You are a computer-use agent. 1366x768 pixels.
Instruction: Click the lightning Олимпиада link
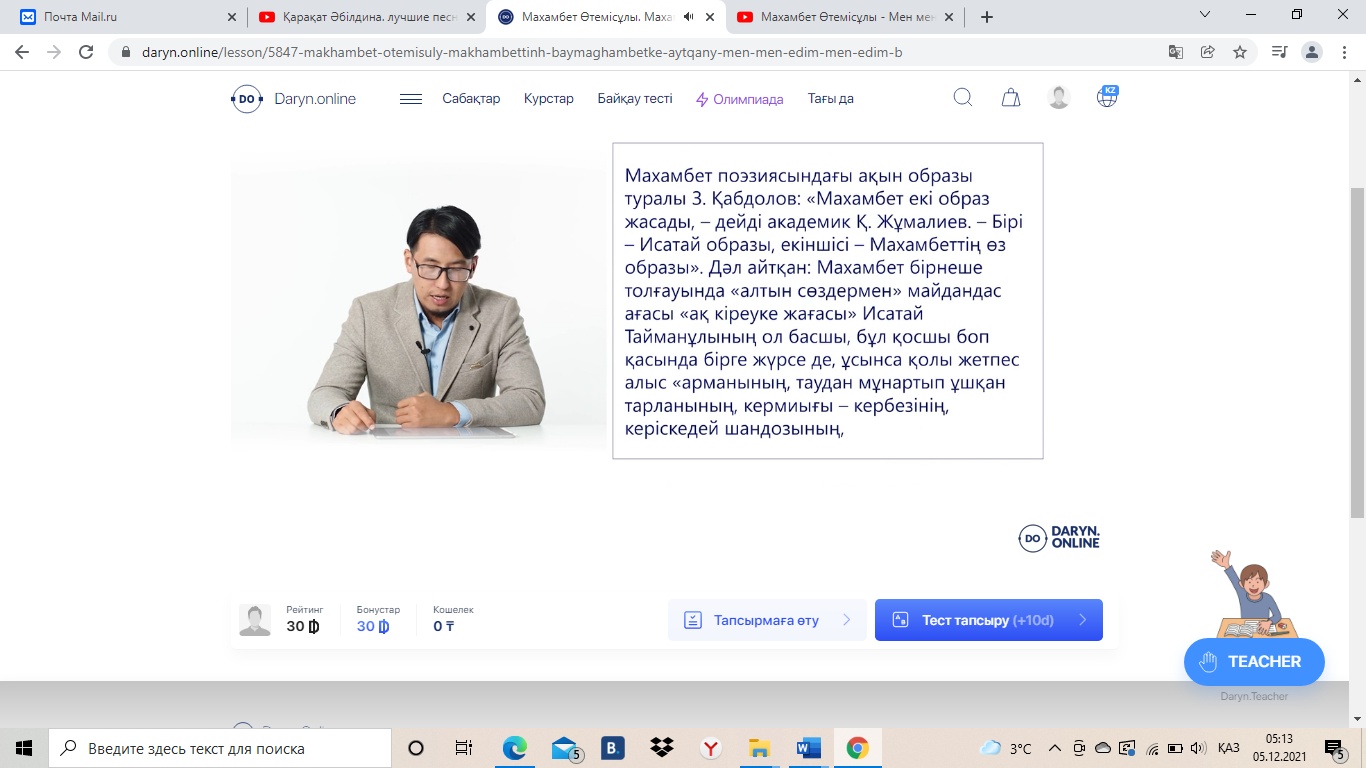pyautogui.click(x=740, y=99)
